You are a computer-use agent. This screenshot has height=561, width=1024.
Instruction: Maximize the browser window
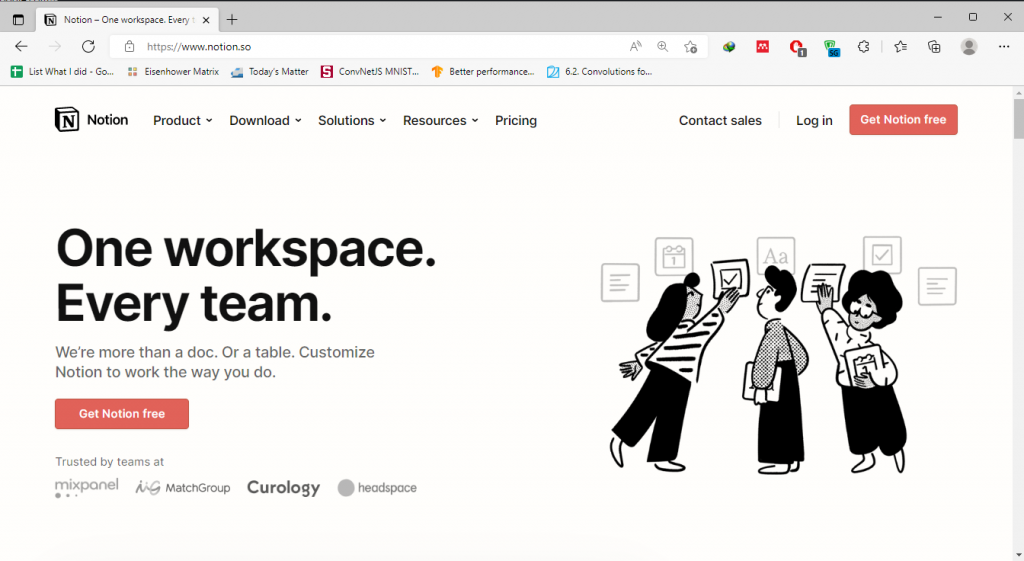click(972, 18)
